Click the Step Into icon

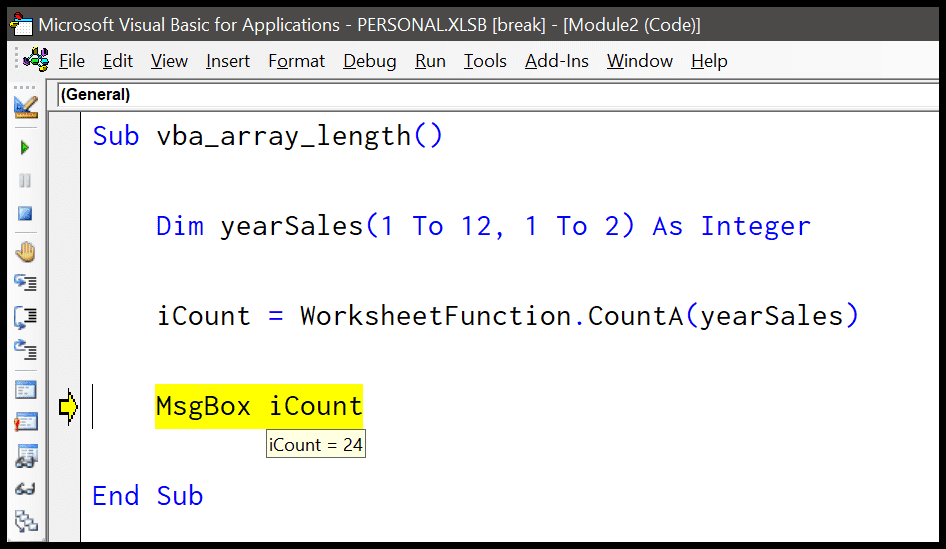25,282
